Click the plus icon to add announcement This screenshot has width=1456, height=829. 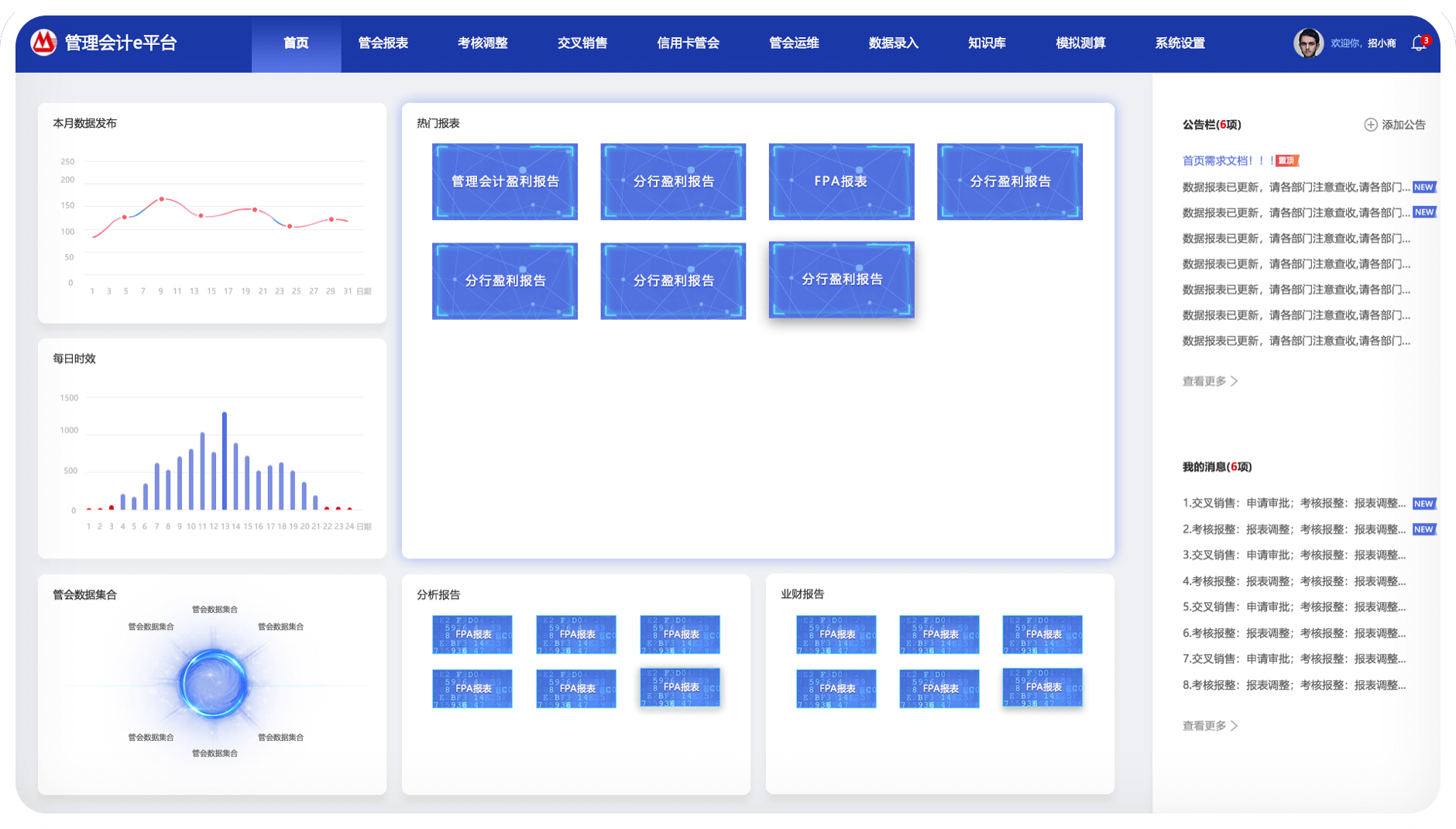coord(1370,125)
